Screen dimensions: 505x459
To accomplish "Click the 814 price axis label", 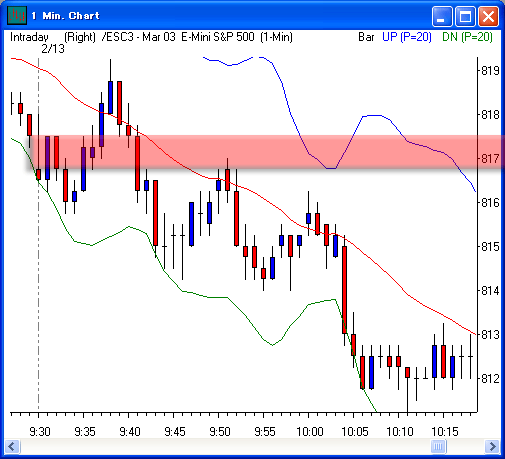I will 491,291.
